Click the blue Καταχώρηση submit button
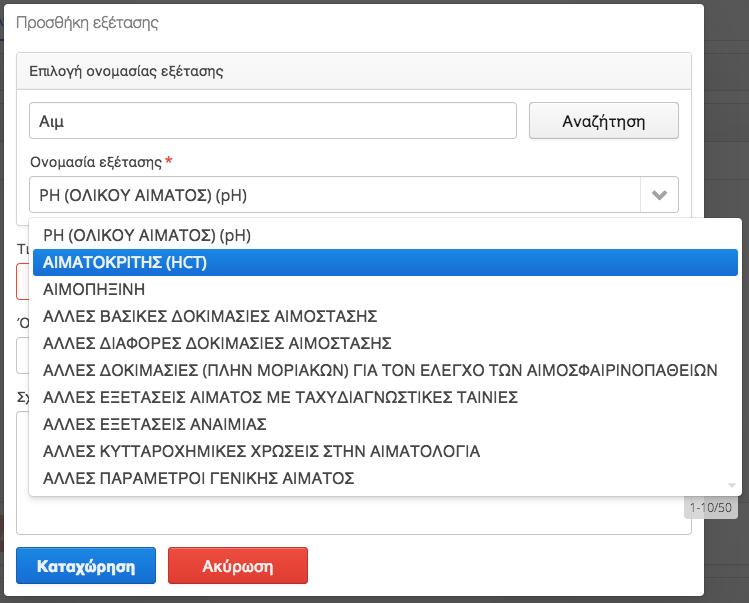This screenshot has width=749, height=603. click(x=86, y=566)
